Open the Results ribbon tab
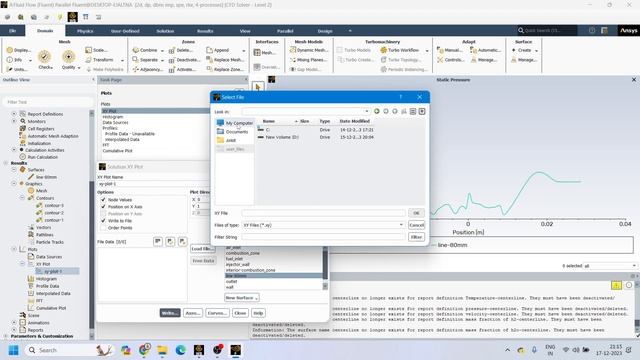 point(205,31)
